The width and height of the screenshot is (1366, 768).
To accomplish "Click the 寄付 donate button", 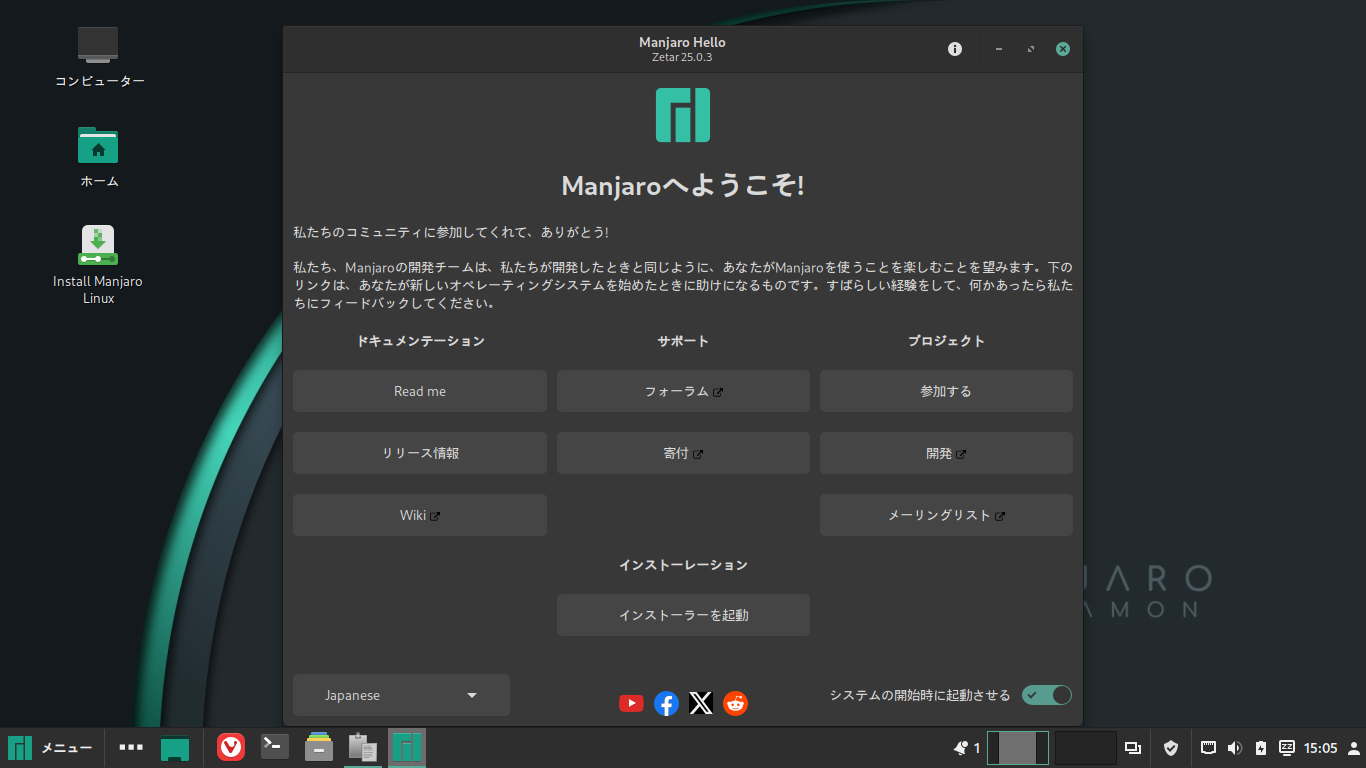I will point(683,453).
